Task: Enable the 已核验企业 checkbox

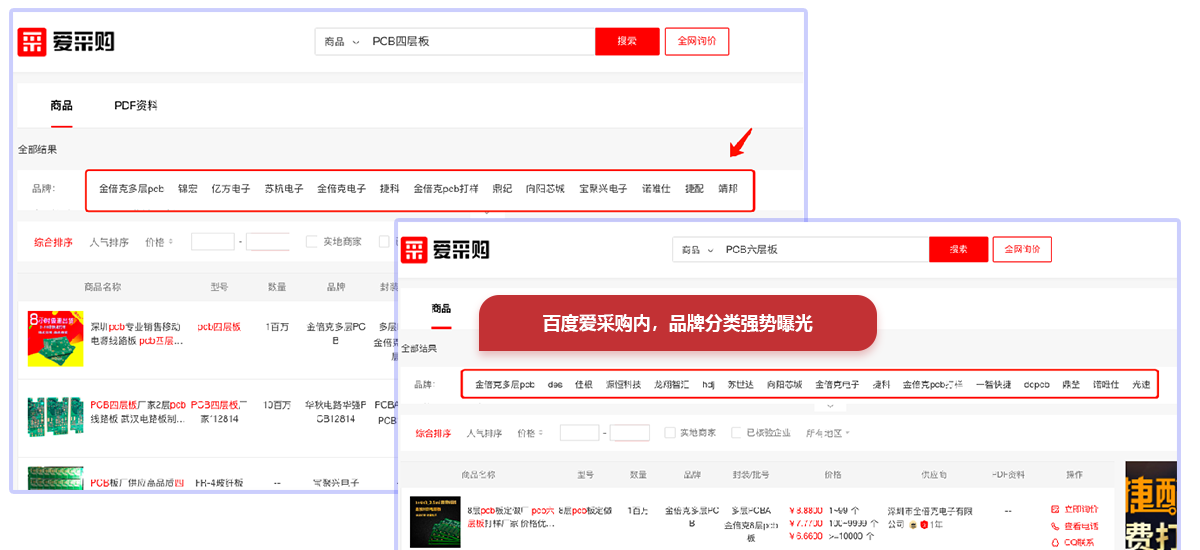Action: click(738, 433)
